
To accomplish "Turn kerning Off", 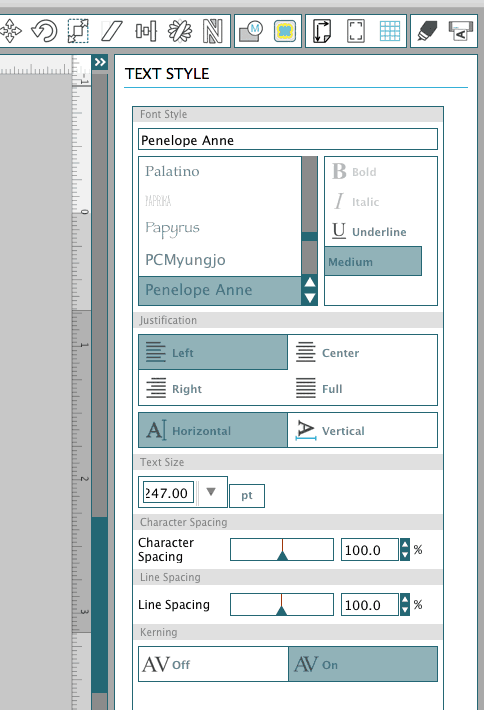I will click(213, 664).
